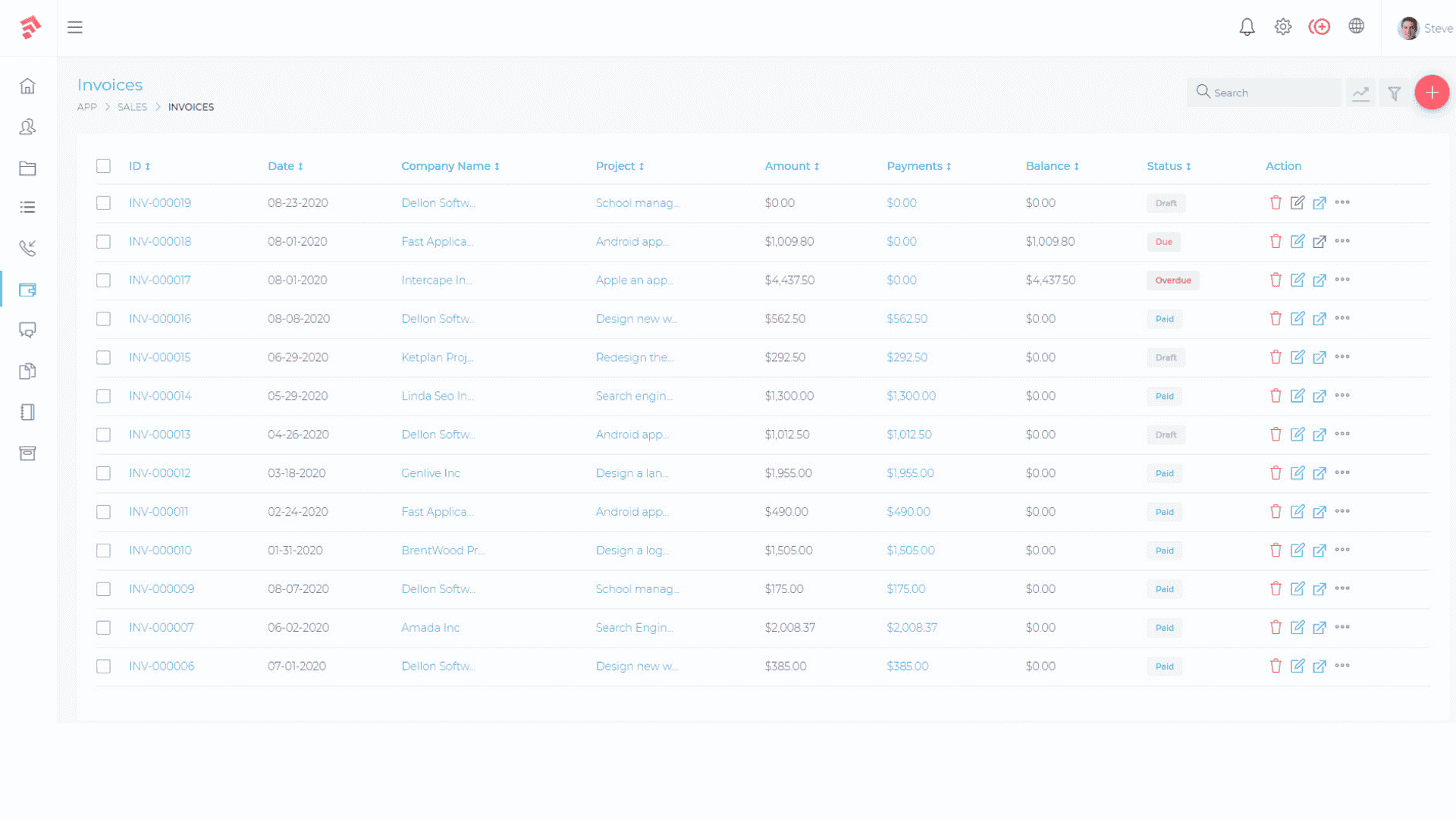Edit invoice INV-000014
This screenshot has width=1456, height=819.
click(x=1298, y=396)
